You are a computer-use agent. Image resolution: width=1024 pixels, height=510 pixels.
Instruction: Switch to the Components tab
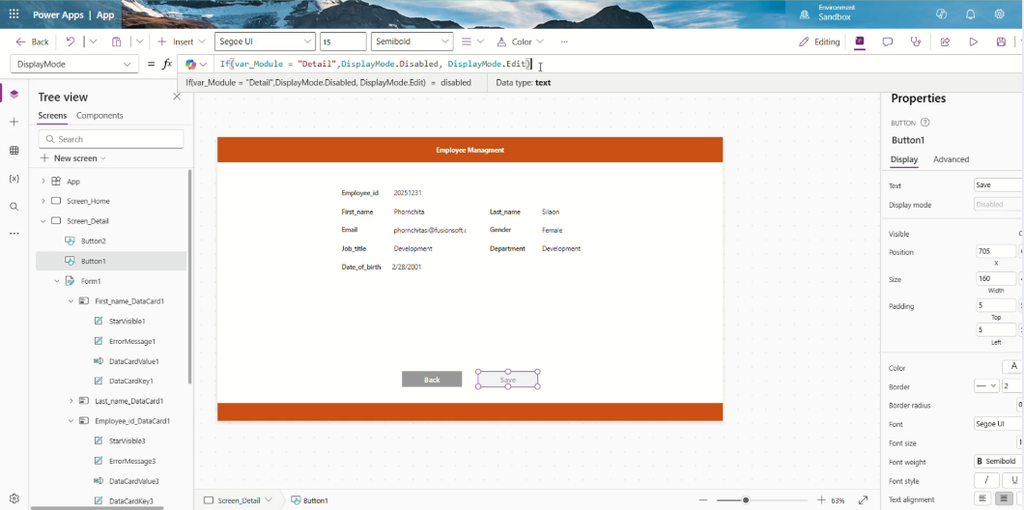click(100, 116)
